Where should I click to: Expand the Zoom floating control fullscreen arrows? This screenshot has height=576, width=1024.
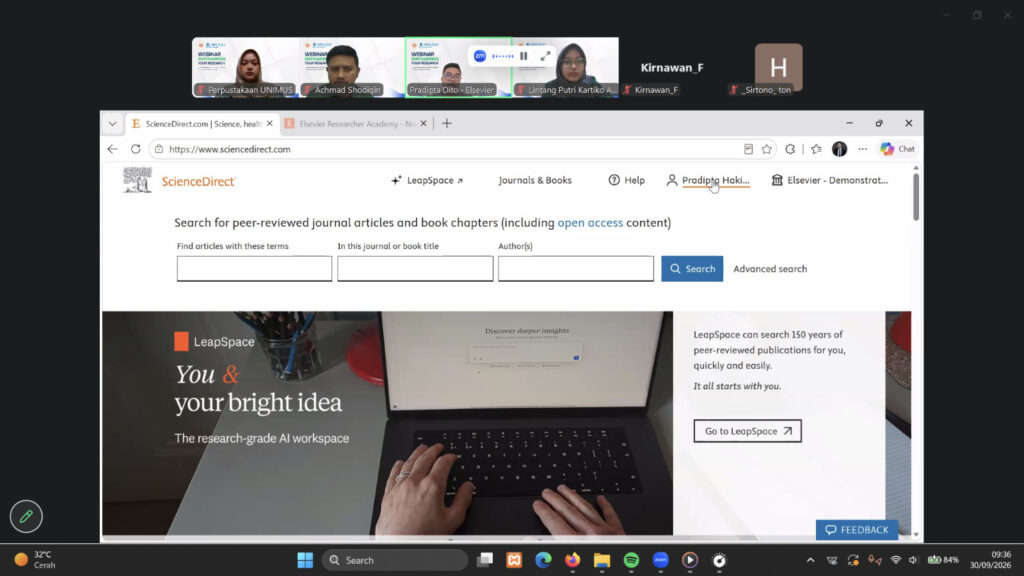pos(545,56)
